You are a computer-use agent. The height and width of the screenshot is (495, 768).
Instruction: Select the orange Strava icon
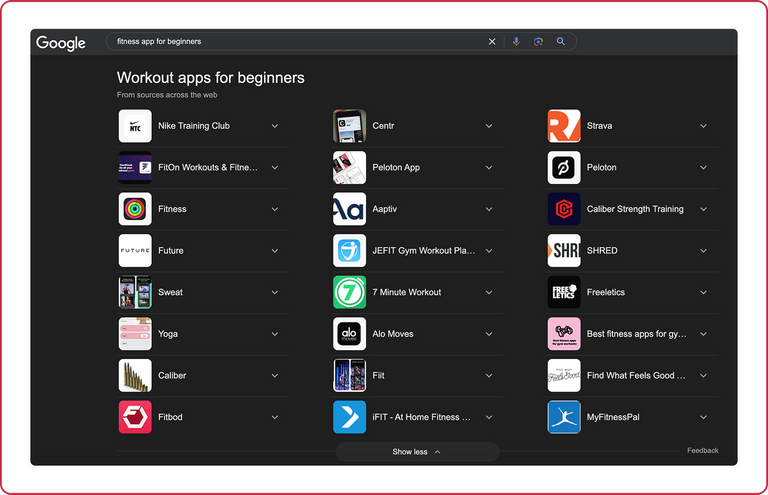pos(564,126)
